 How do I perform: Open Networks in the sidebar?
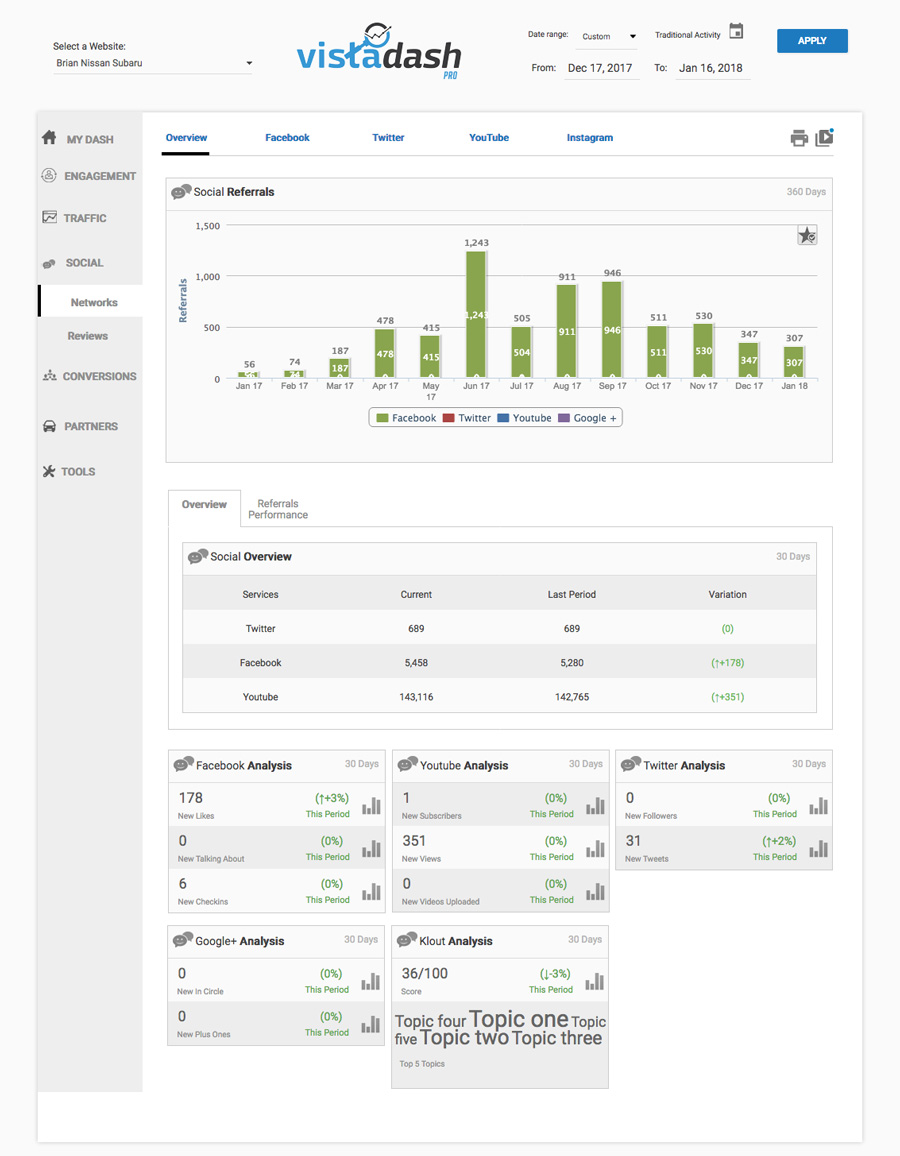[94, 302]
